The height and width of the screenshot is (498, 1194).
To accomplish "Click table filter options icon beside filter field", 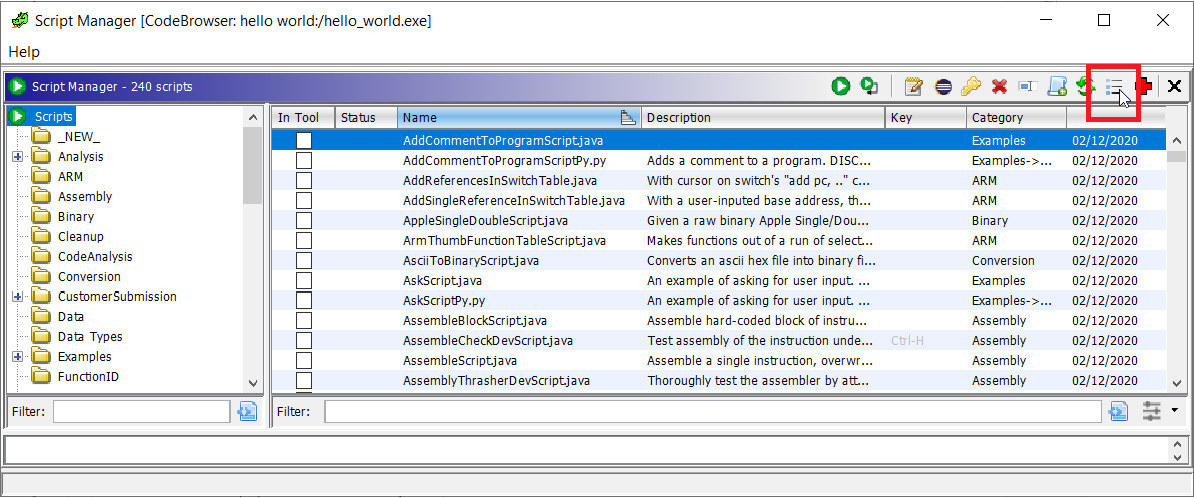I will click(x=1118, y=412).
